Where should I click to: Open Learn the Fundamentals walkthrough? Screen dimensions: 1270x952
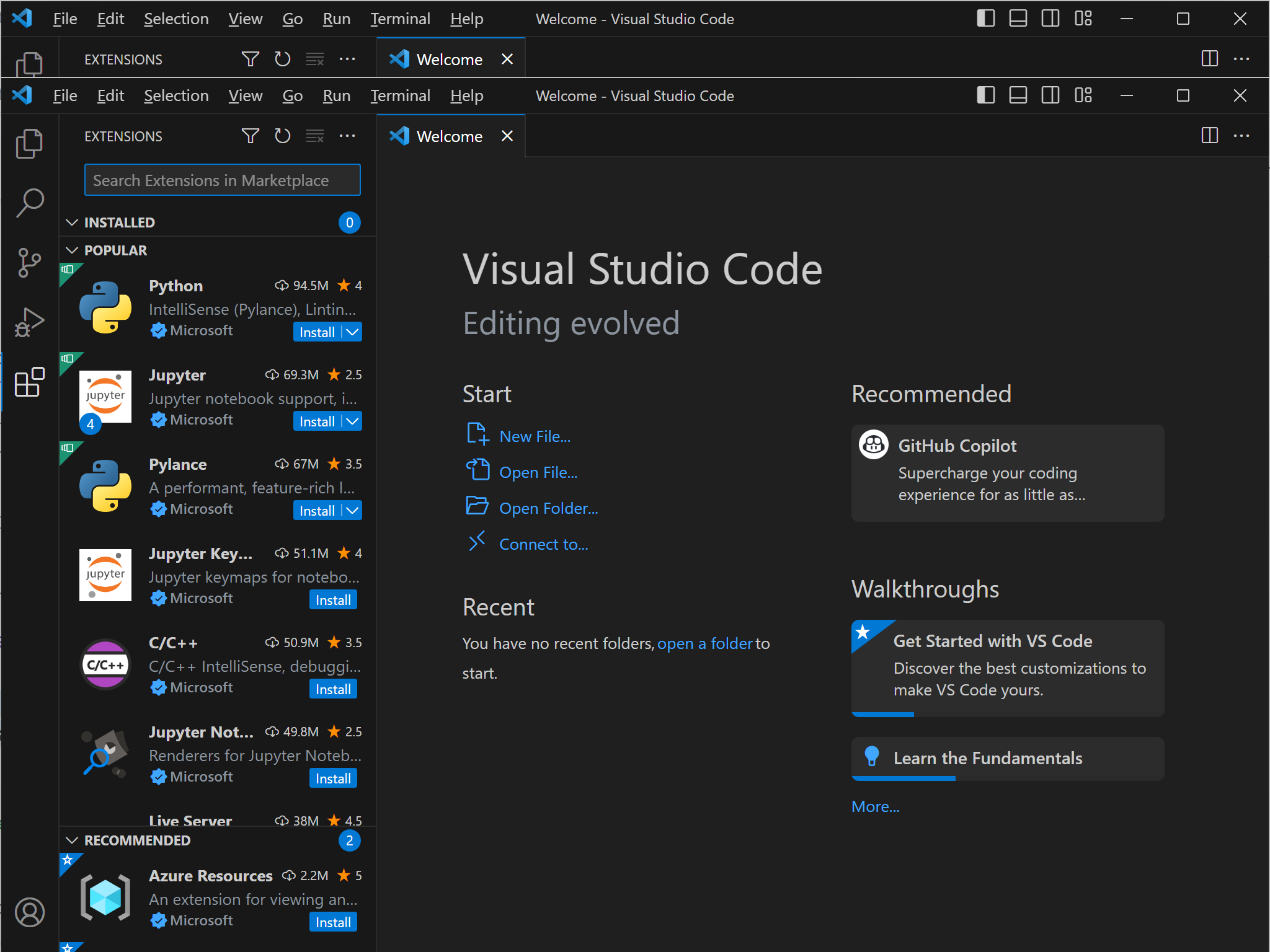coord(1008,759)
